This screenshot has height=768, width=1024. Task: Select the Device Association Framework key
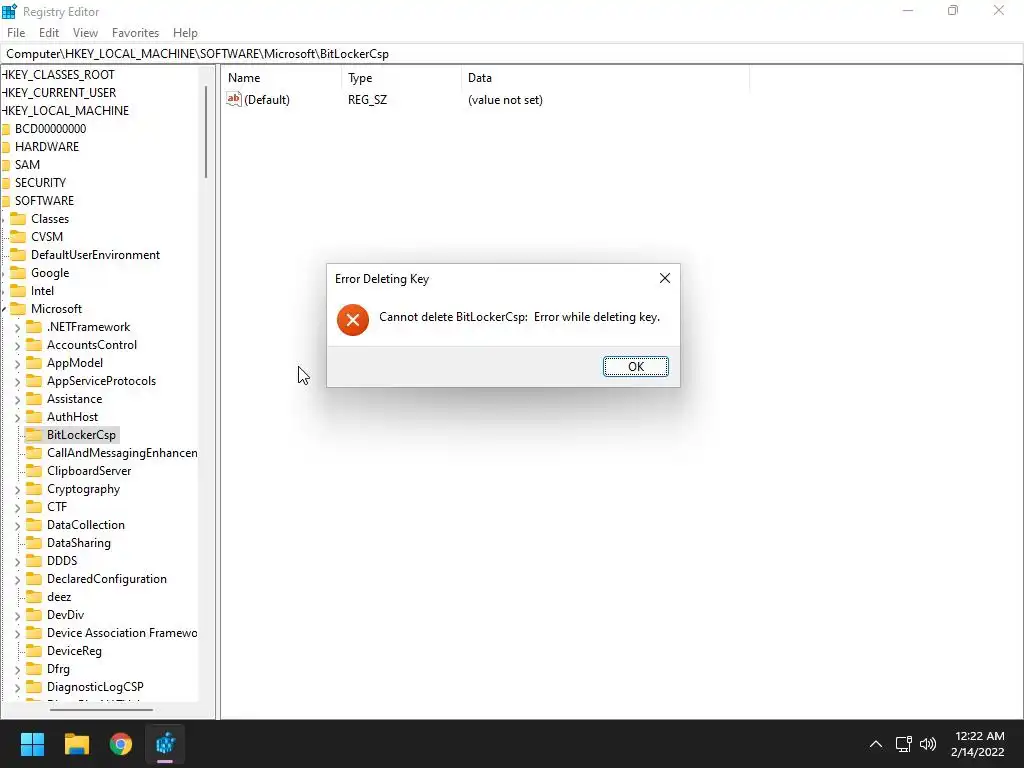click(122, 633)
